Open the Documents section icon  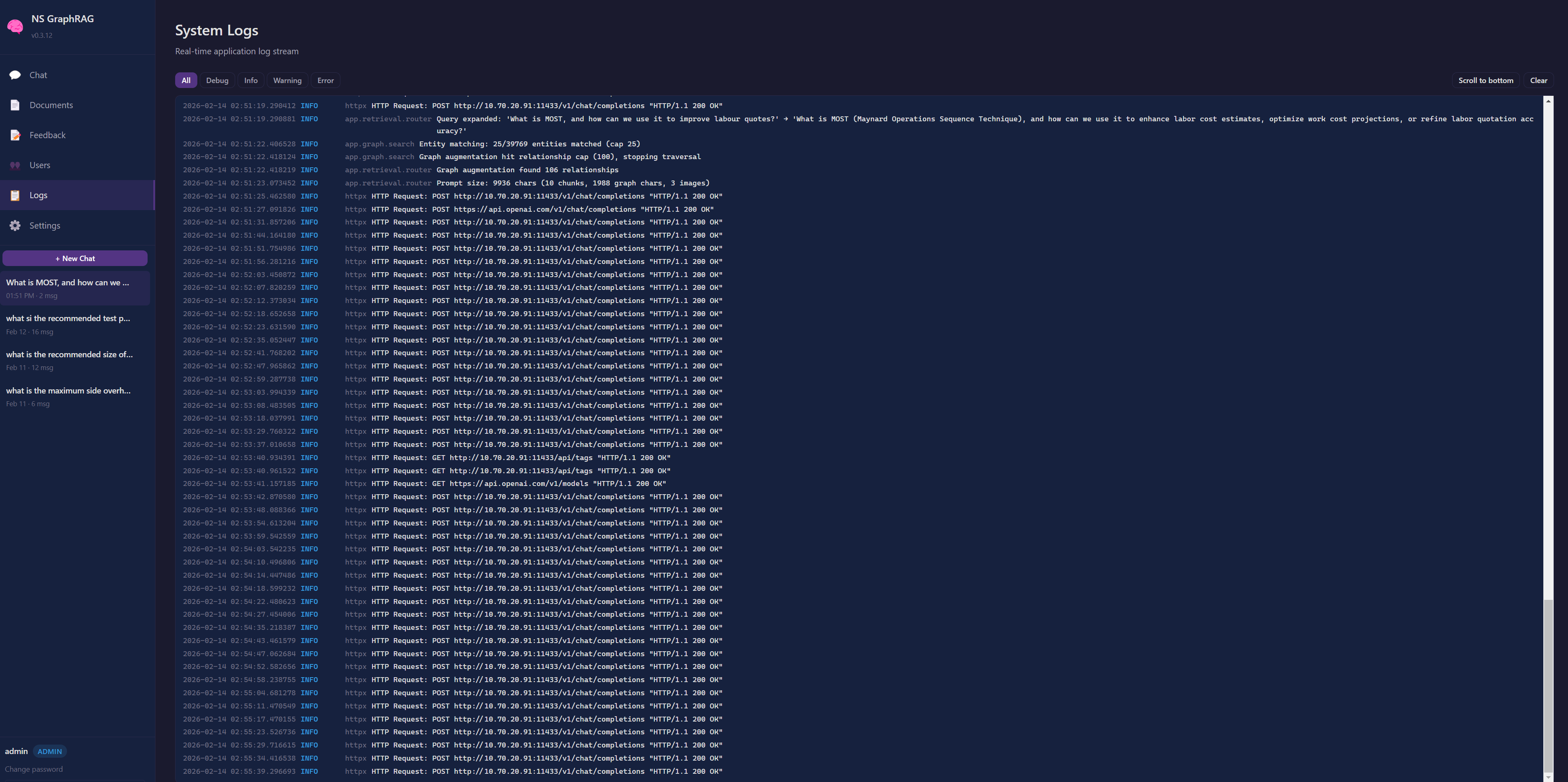[15, 105]
